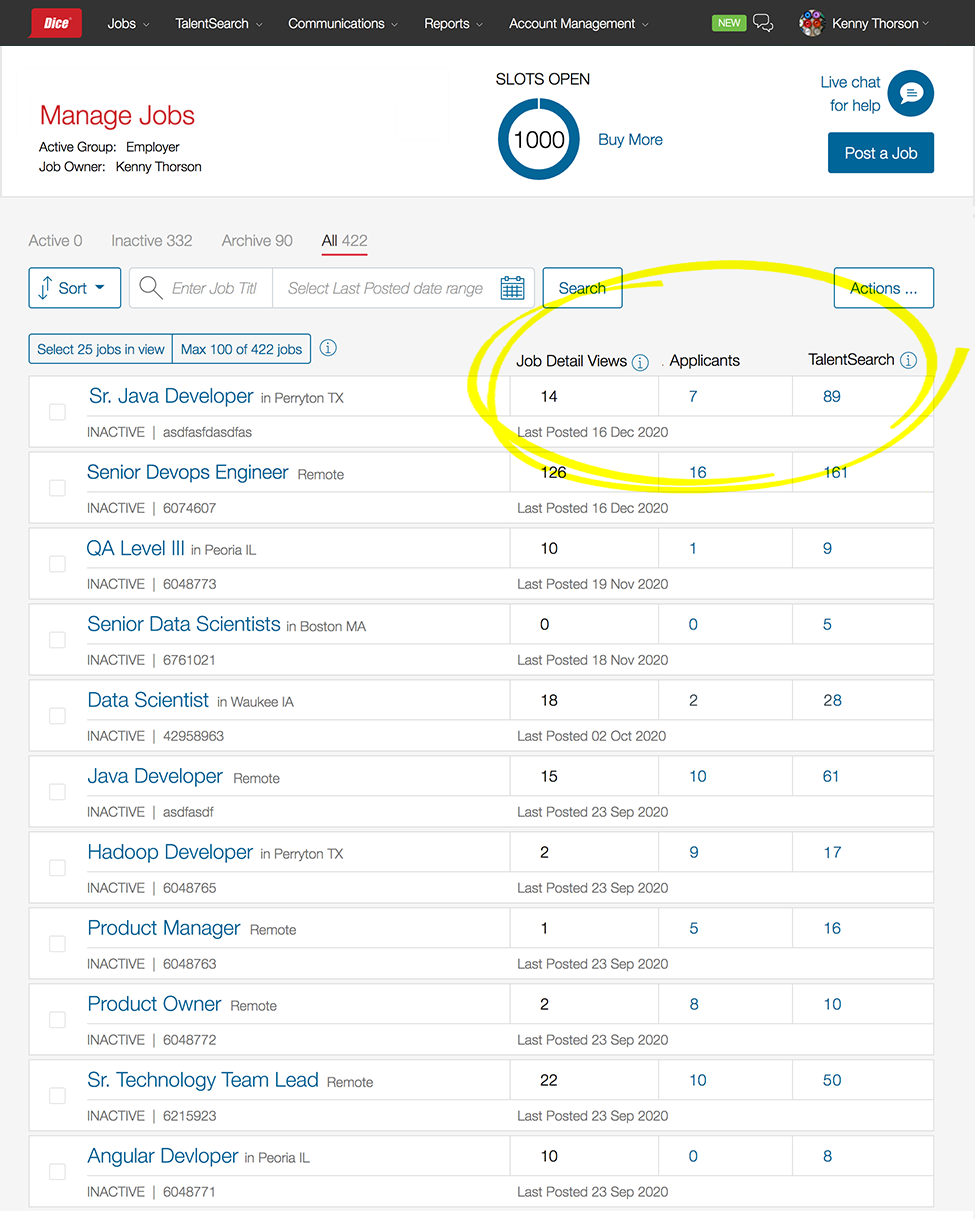Tick the Data Scientist row checkbox

click(58, 716)
